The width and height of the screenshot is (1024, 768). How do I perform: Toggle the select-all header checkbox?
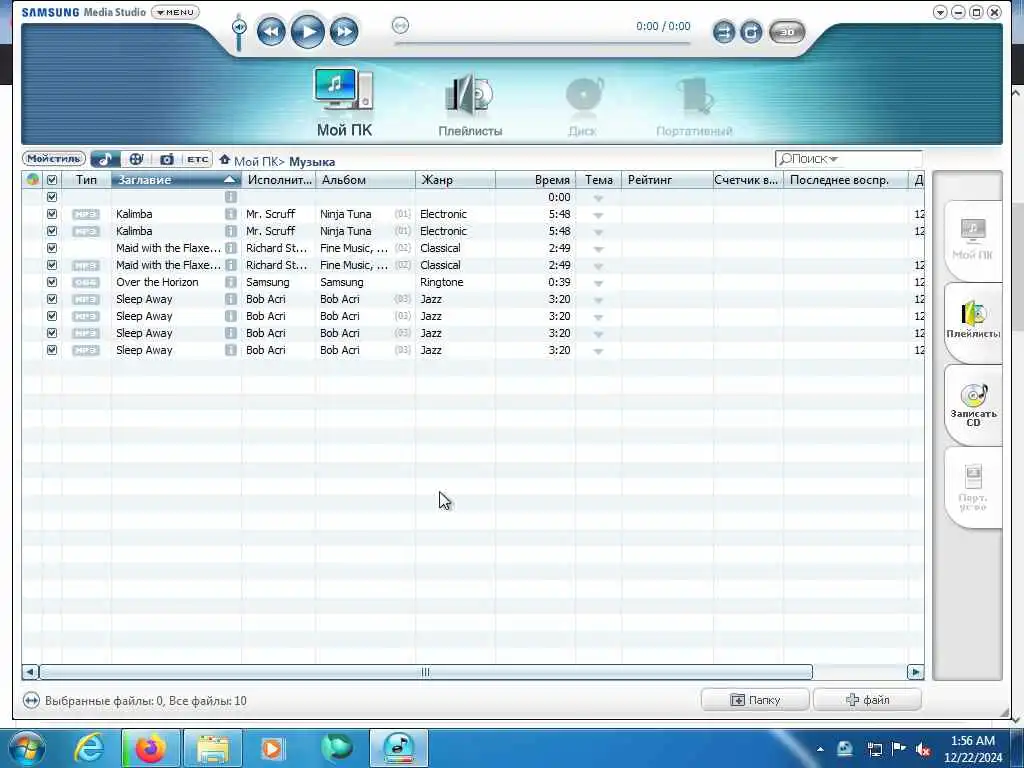[52, 180]
